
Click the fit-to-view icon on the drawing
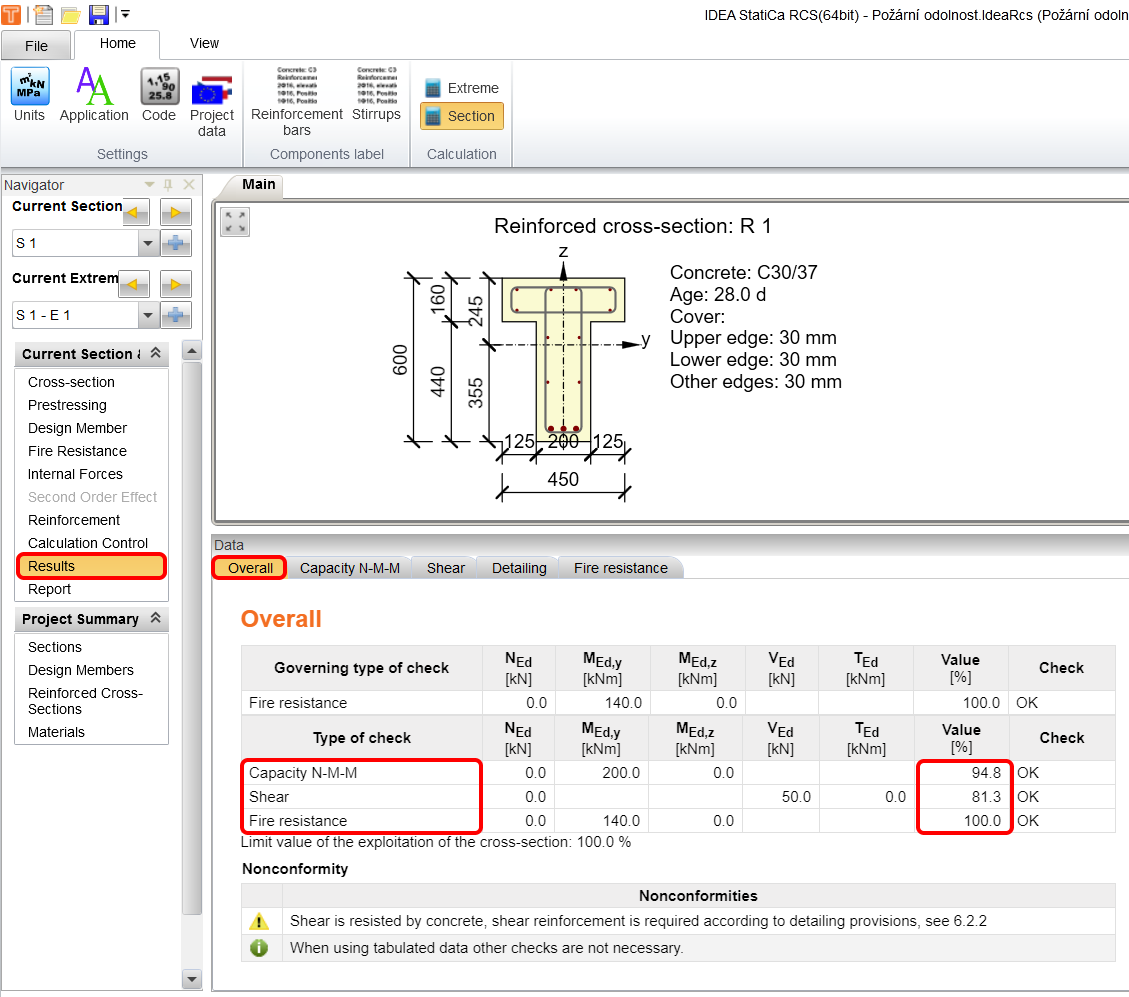(234, 222)
